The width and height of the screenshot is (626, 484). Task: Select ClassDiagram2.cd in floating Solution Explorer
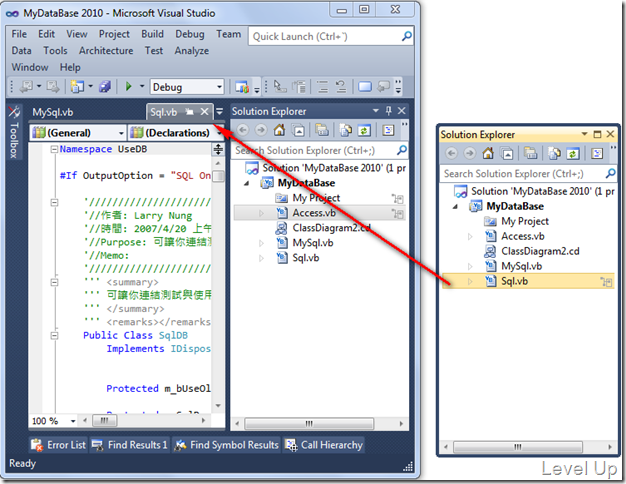point(540,251)
